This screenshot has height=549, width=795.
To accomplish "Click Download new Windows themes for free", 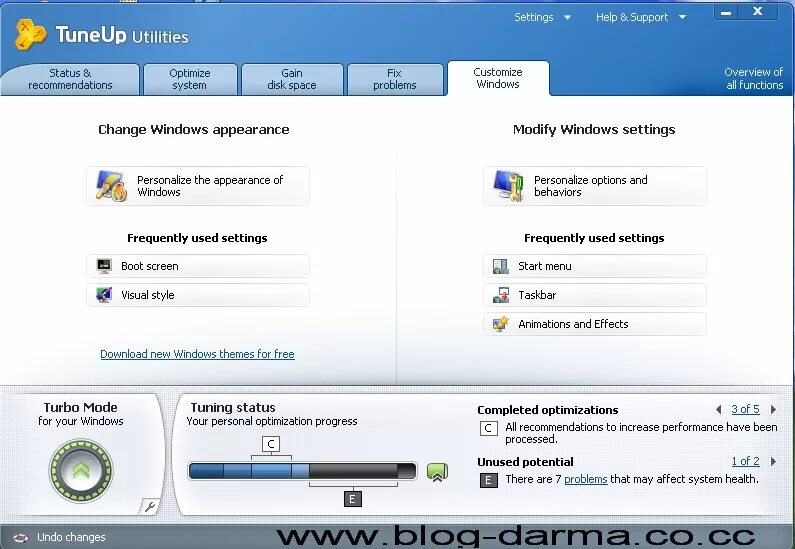I will pos(197,354).
